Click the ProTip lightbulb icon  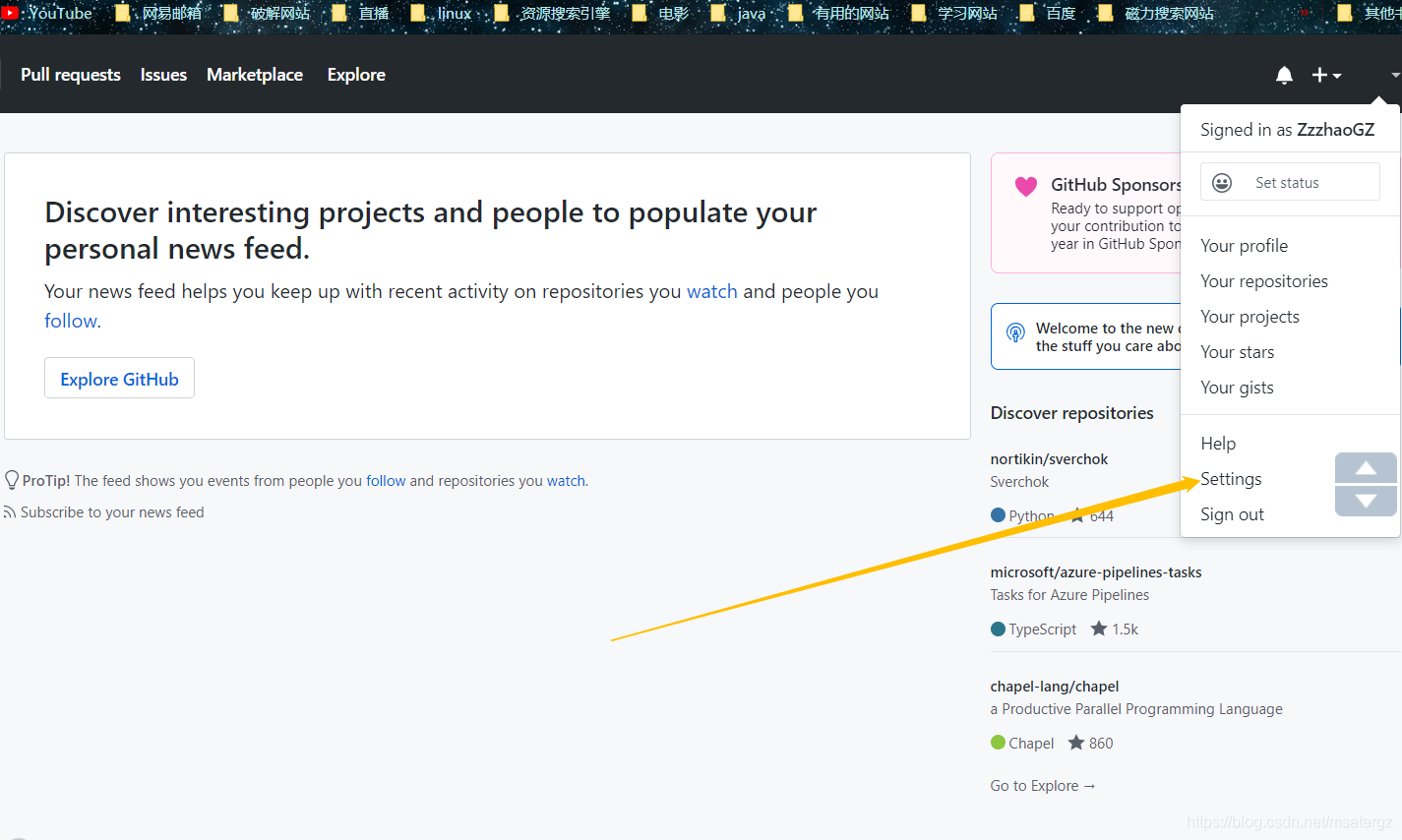tap(12, 480)
